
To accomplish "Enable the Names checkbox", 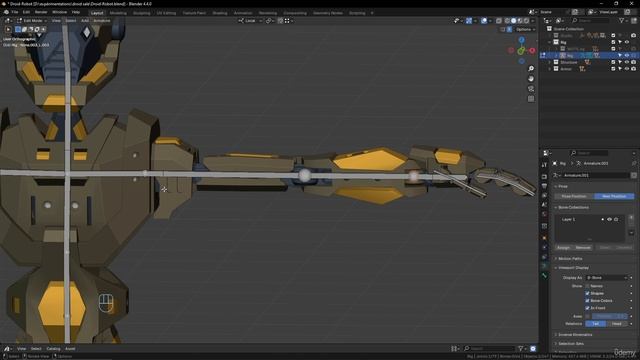I will coord(587,286).
